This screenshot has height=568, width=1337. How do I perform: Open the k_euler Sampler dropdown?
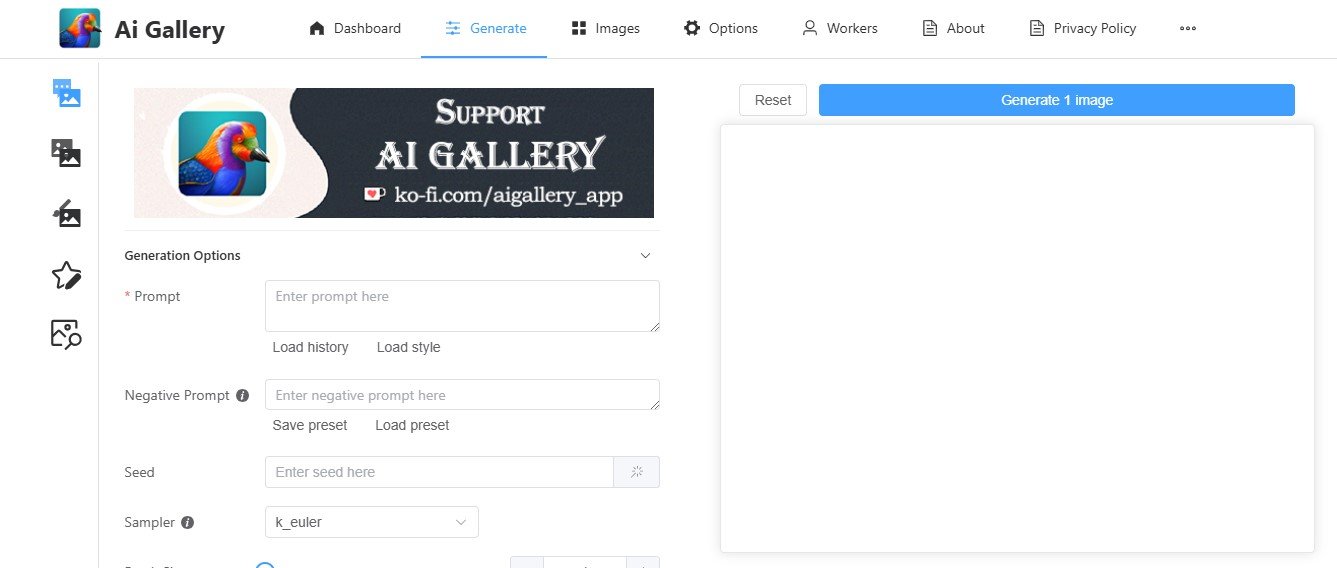[x=371, y=522]
